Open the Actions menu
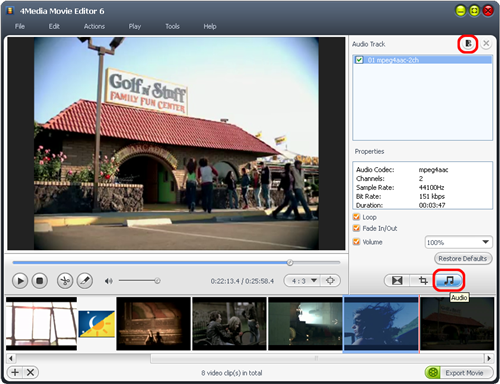Viewport: 500px width, 384px height. click(x=94, y=26)
